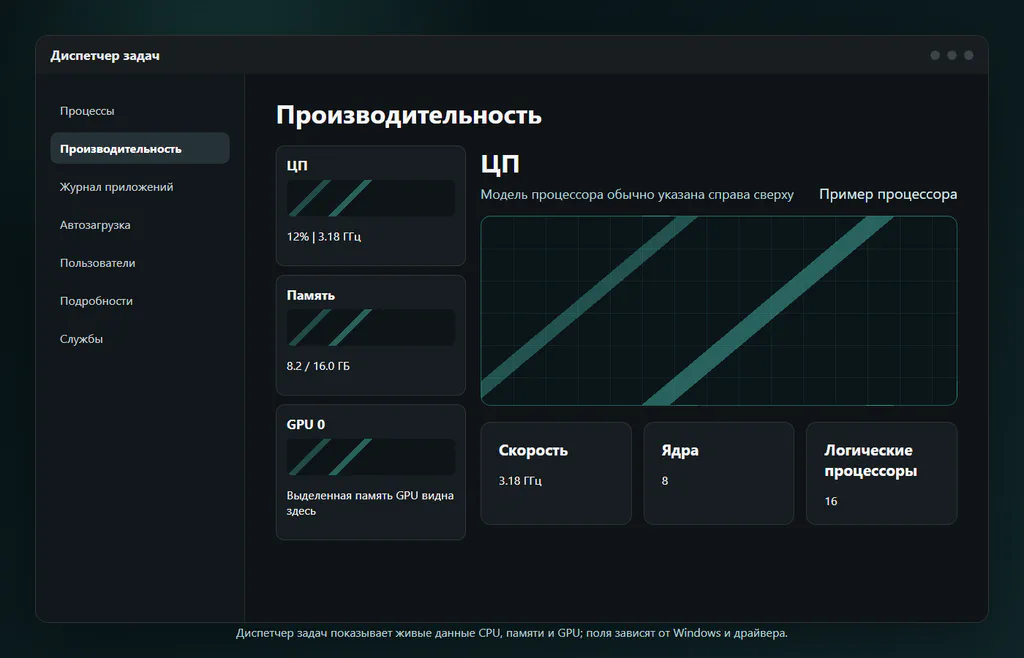
Task: Click the Ядра stat card
Action: click(x=719, y=473)
